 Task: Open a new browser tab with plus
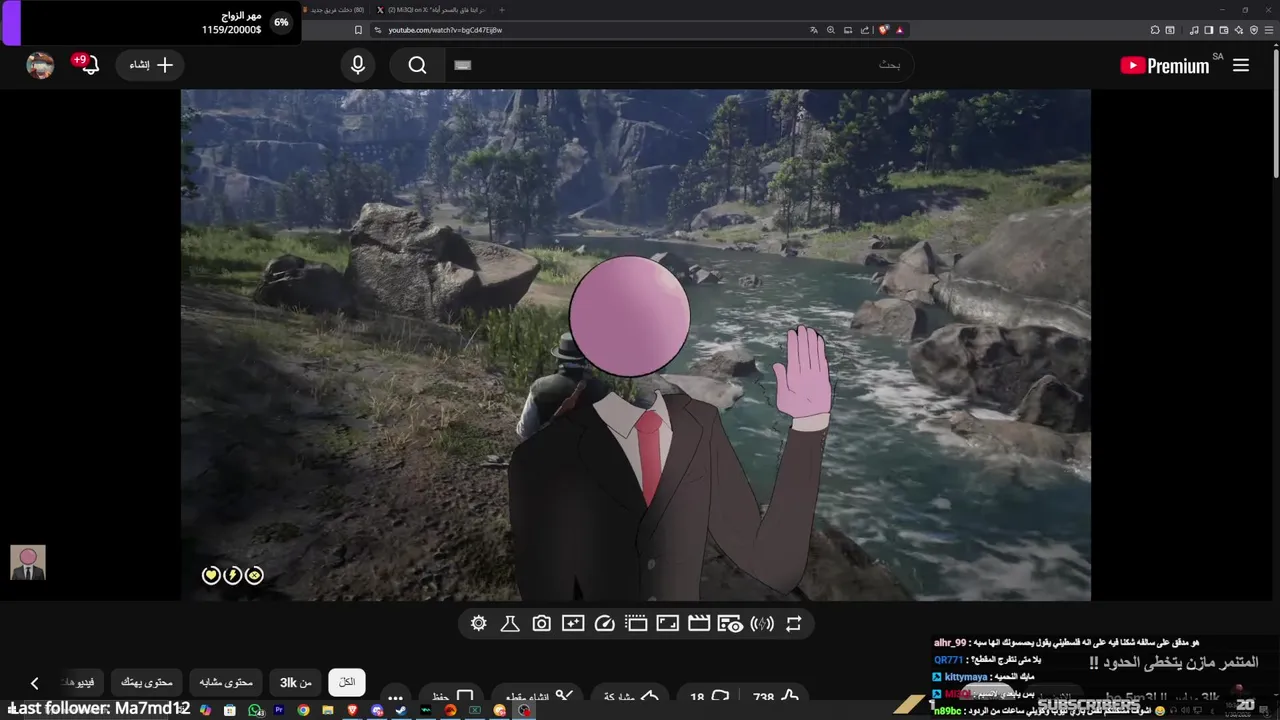point(502,10)
